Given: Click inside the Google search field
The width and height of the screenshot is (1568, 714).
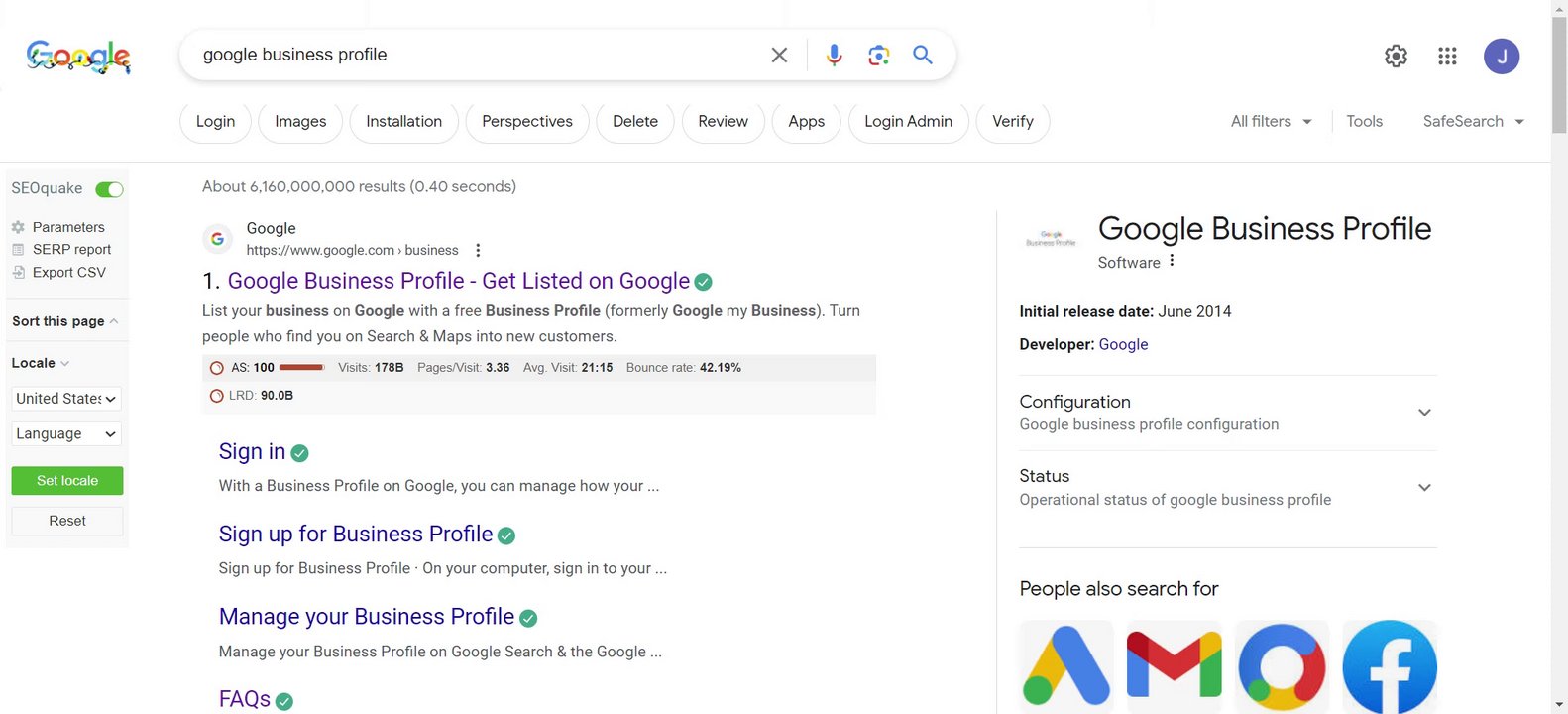Looking at the screenshot, I should tap(476, 55).
